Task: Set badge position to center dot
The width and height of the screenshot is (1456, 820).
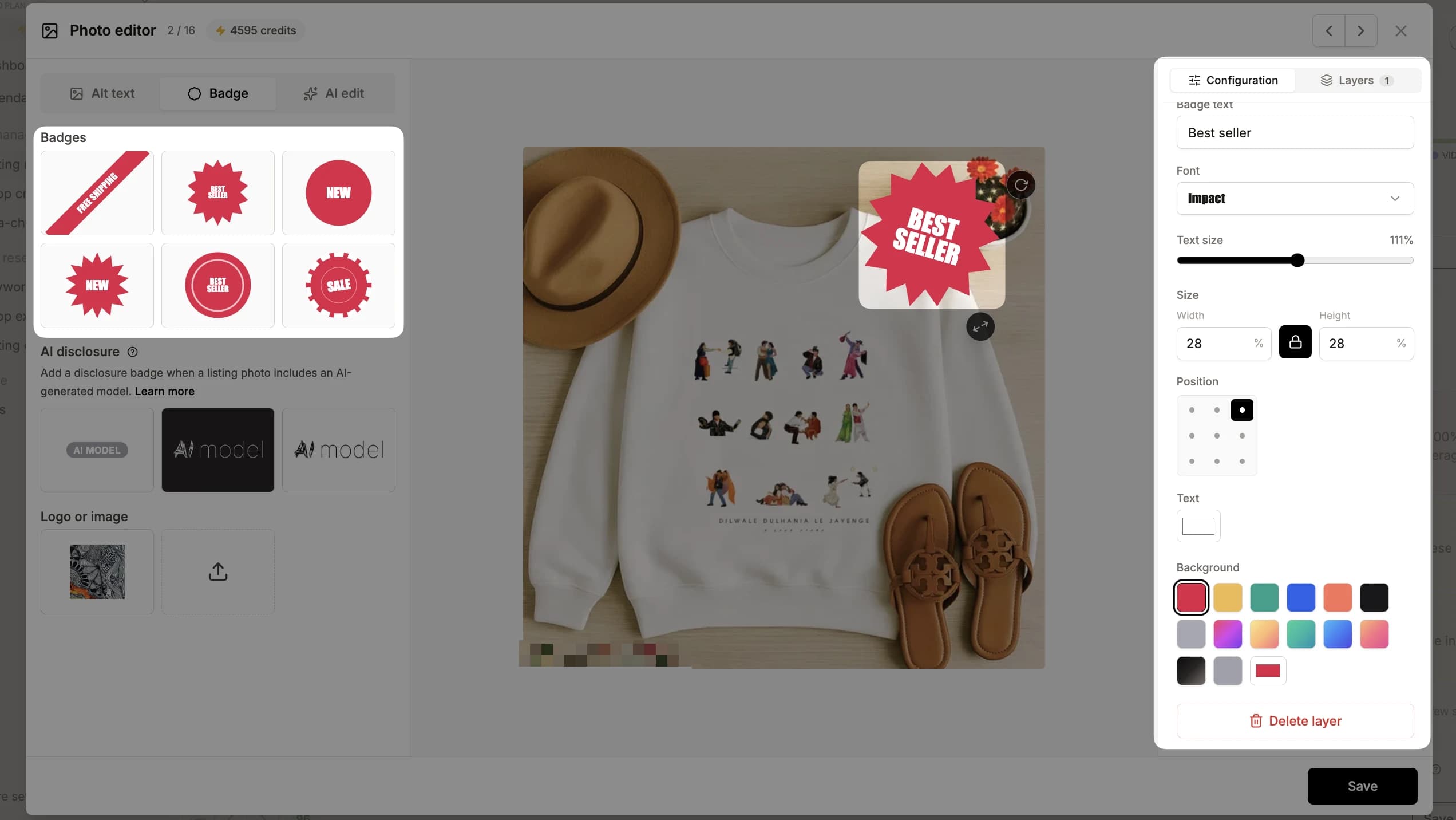Action: [1217, 436]
